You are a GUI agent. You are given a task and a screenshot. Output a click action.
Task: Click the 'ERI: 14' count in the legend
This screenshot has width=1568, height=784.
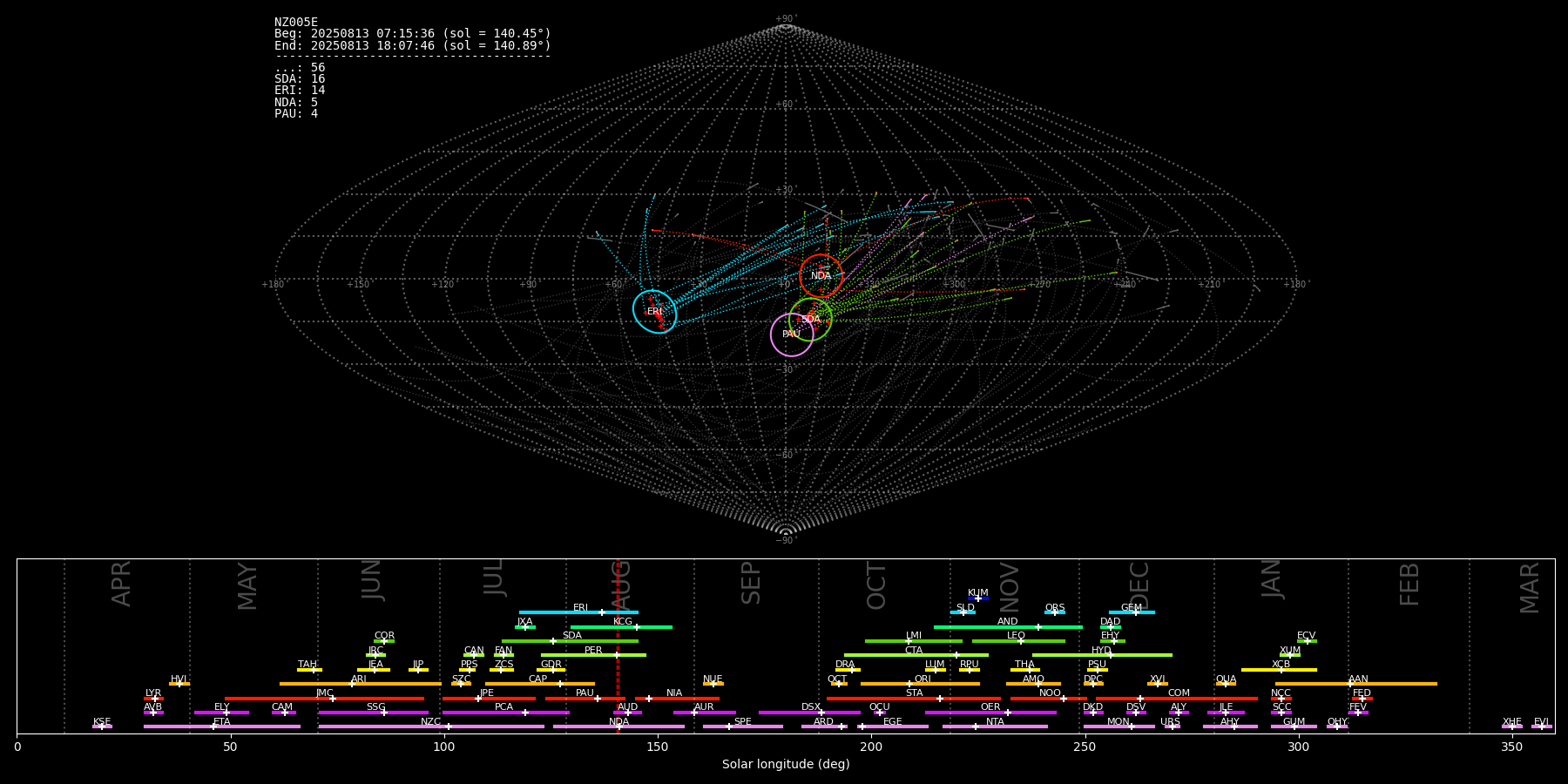coord(300,91)
